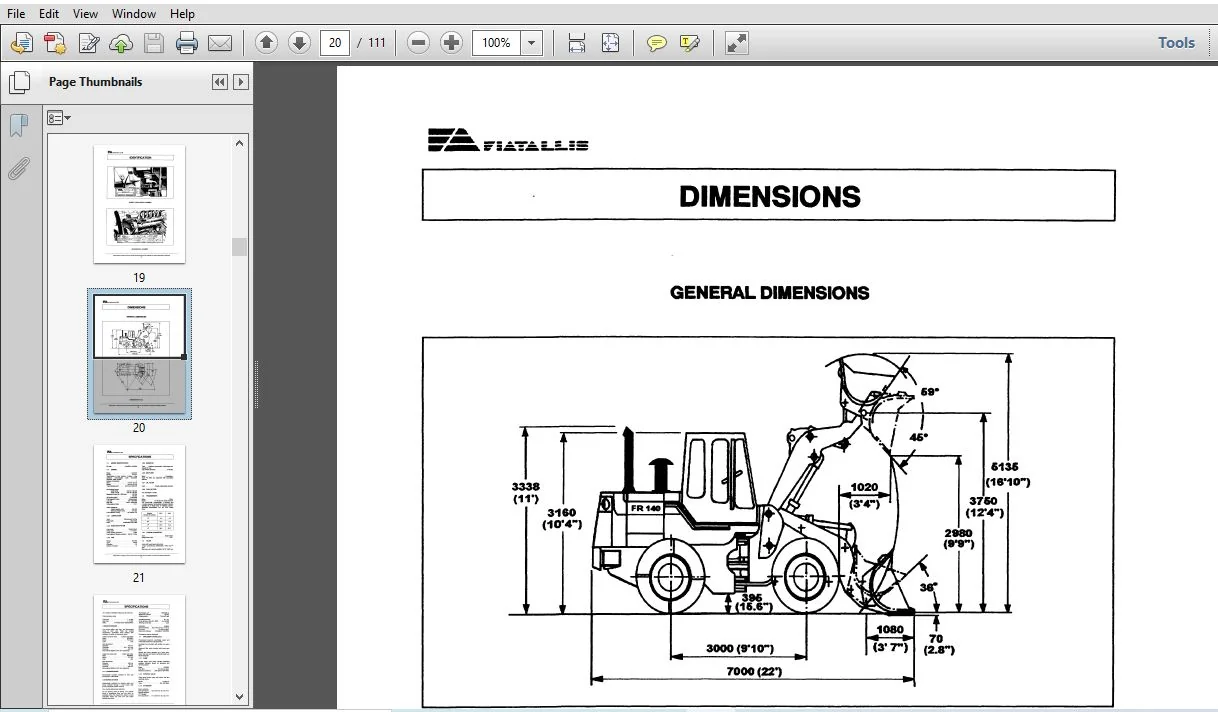Select the page 21 thumbnail

[139, 504]
